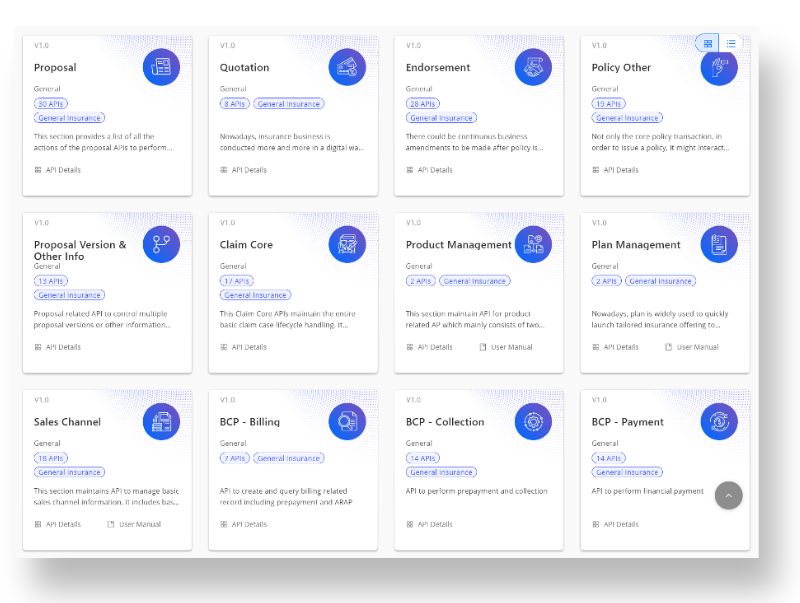
Task: Click the Product Management card icon
Action: point(534,244)
